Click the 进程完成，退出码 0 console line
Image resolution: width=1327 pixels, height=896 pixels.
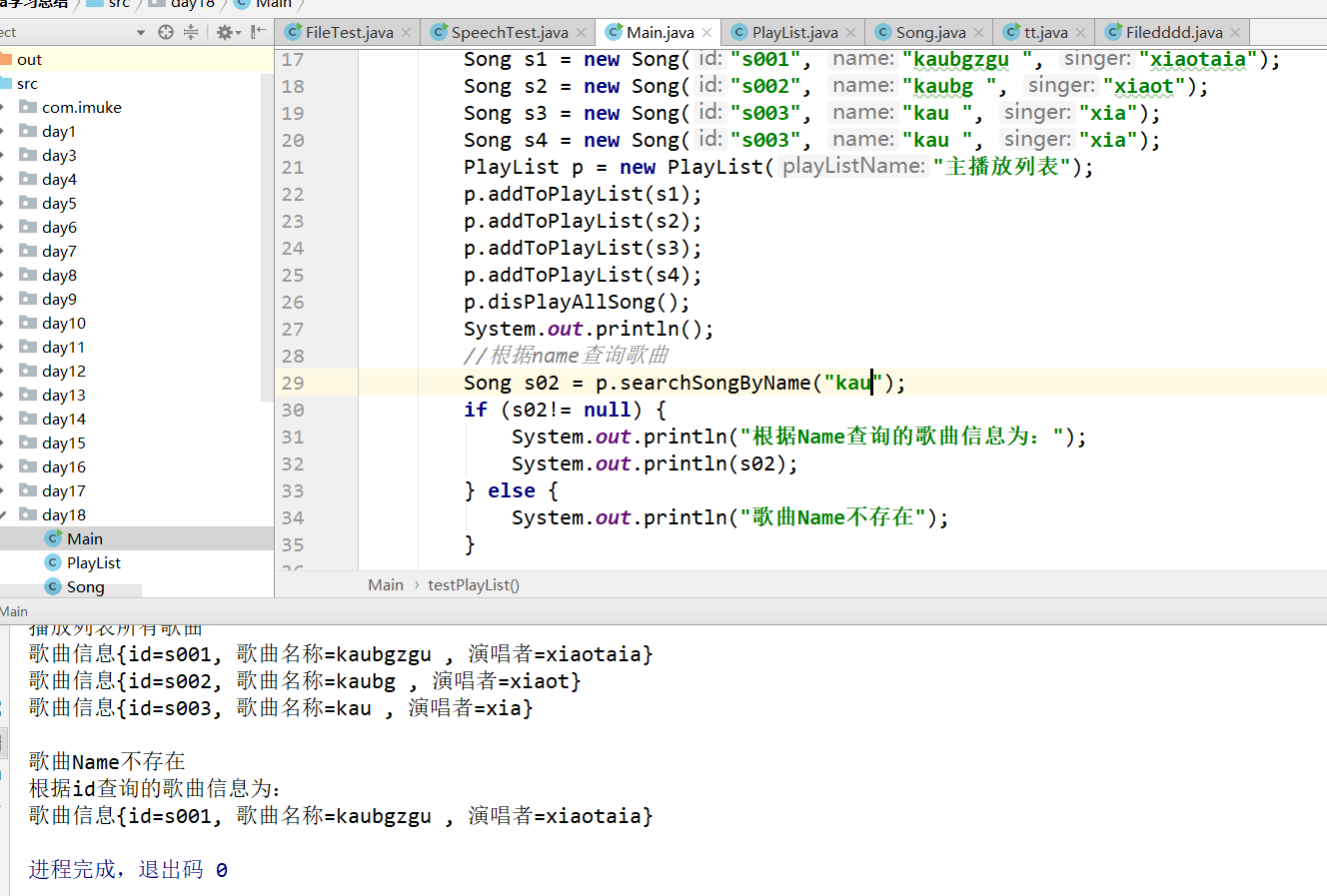click(x=128, y=869)
